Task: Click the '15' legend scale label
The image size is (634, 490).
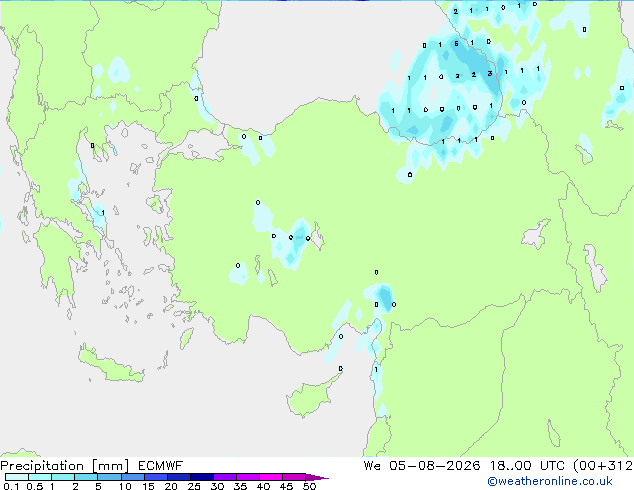Action: 148,486
